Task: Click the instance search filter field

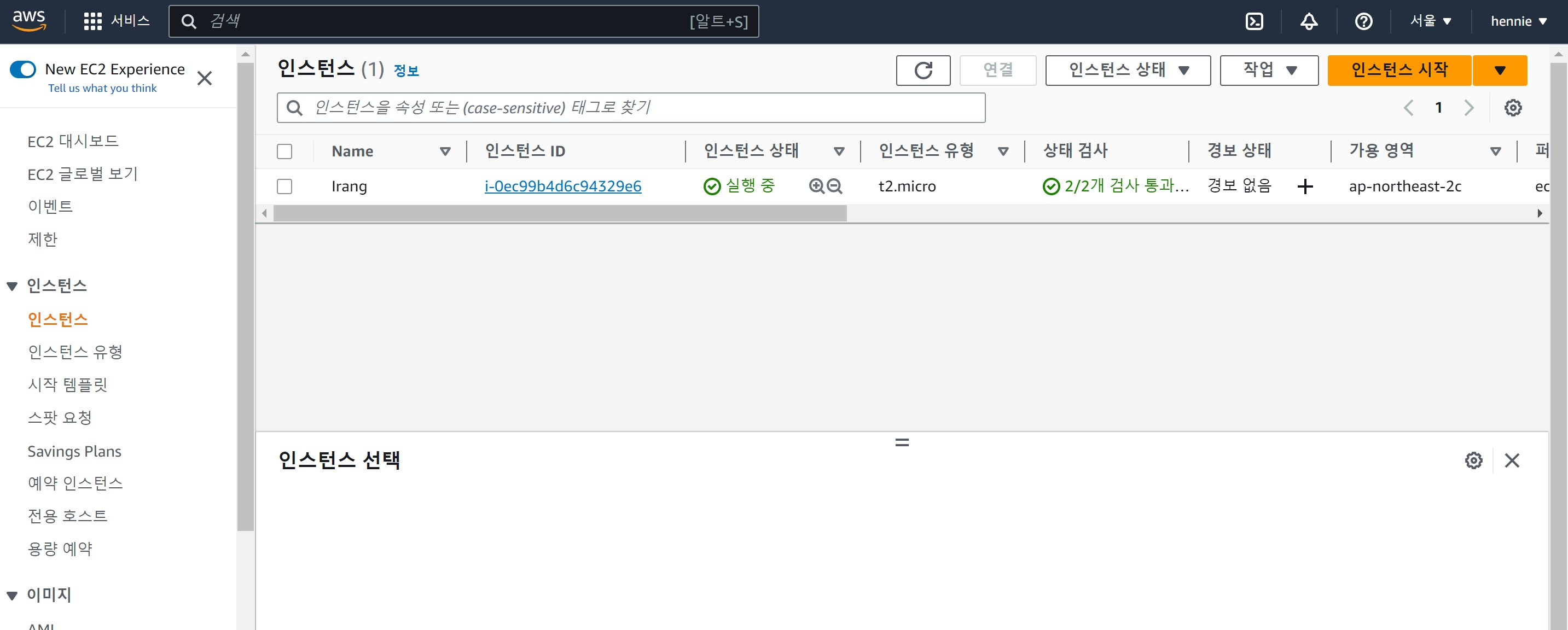Action: coord(631,108)
